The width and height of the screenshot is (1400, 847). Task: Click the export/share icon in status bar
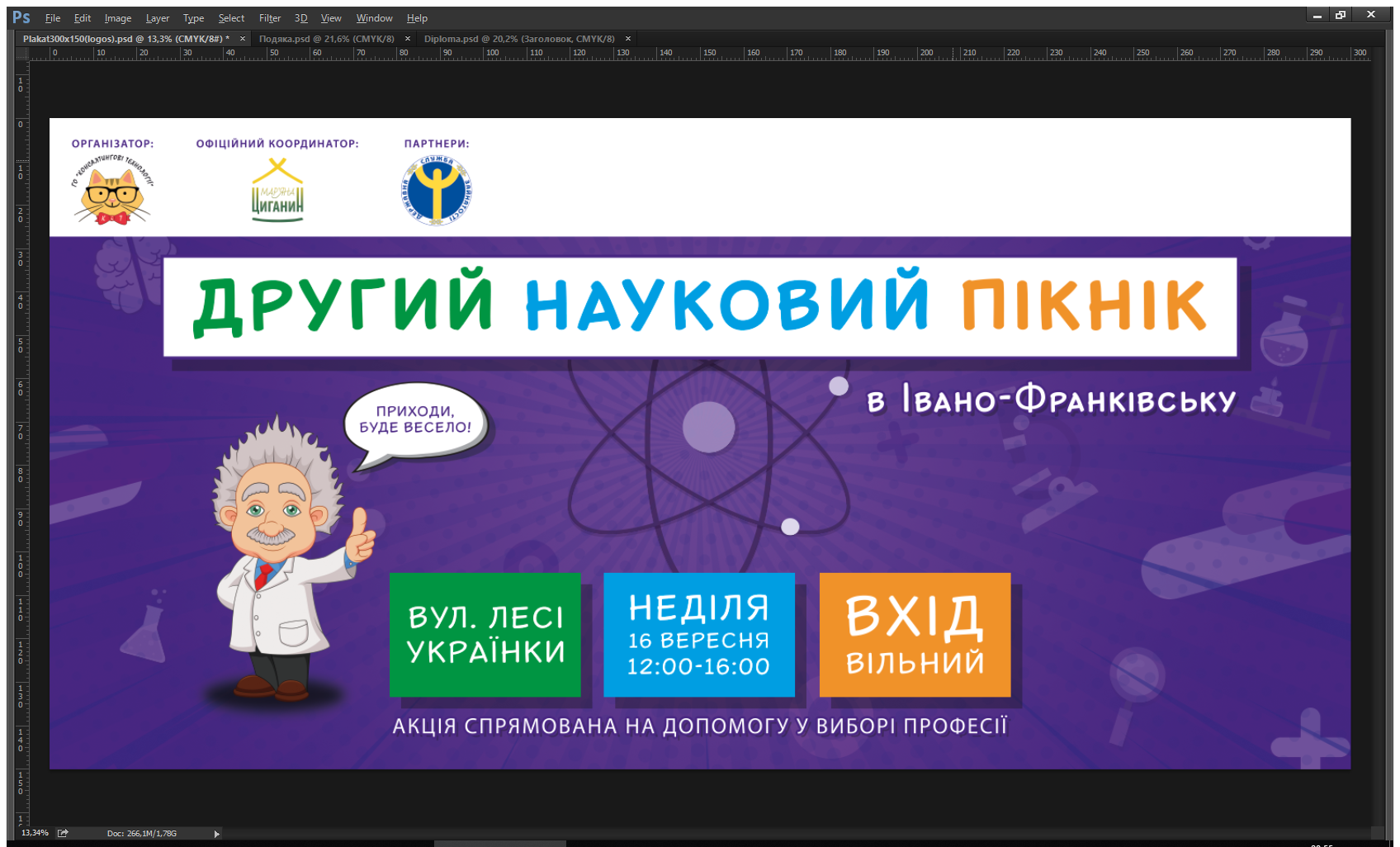click(63, 833)
